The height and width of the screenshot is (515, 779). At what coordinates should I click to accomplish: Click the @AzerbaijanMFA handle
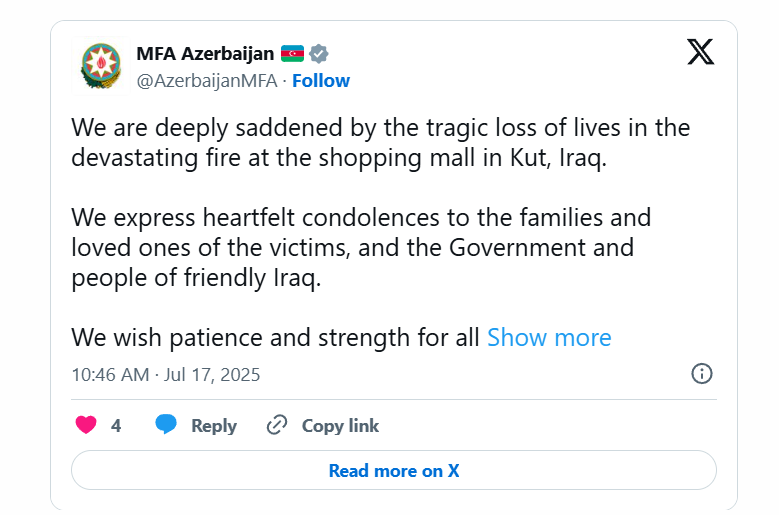(207, 80)
